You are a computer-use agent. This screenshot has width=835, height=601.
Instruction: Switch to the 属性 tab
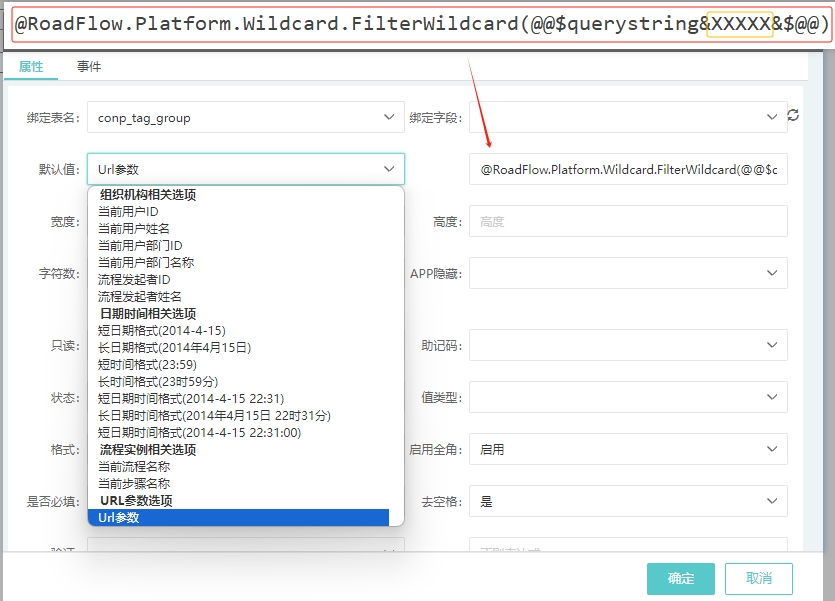pos(31,67)
